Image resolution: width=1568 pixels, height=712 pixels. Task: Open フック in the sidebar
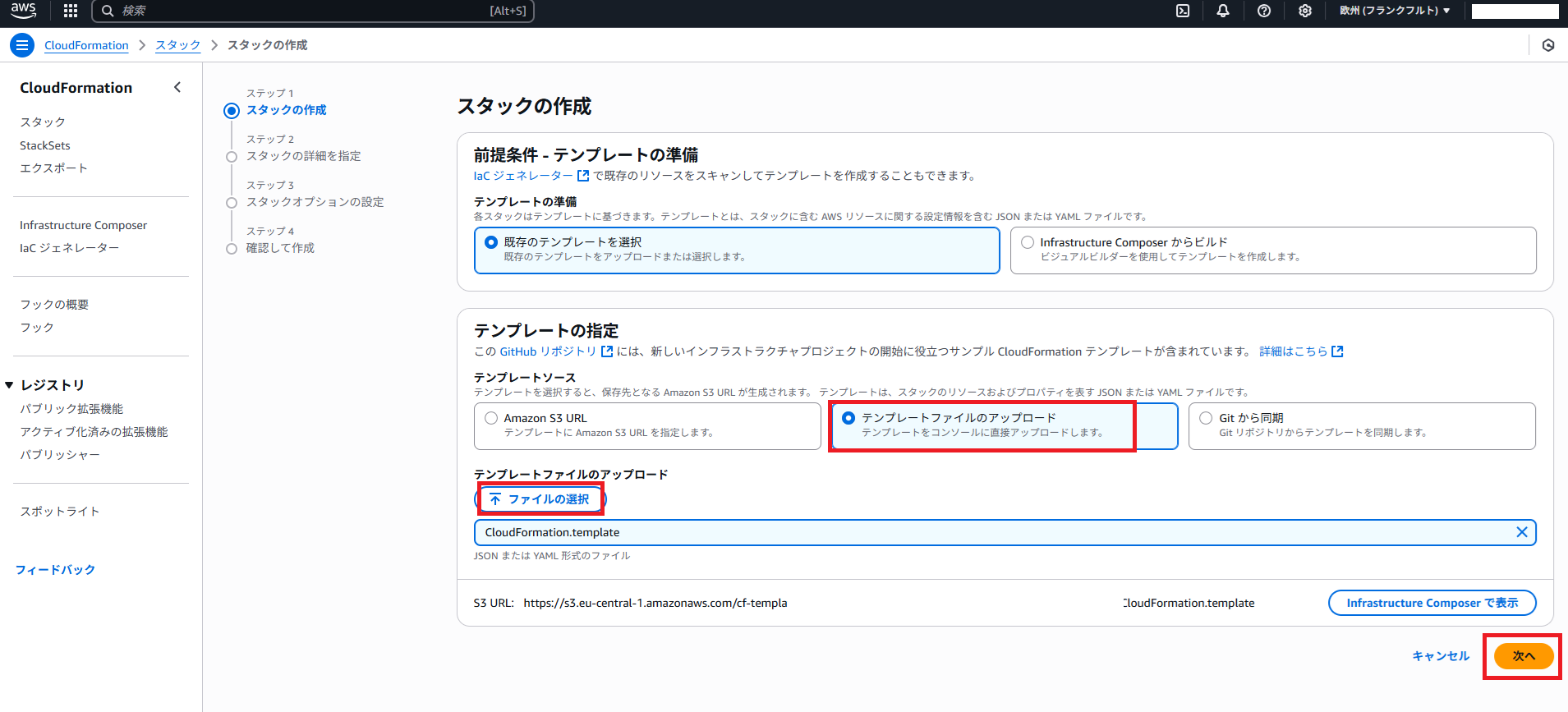[37, 328]
